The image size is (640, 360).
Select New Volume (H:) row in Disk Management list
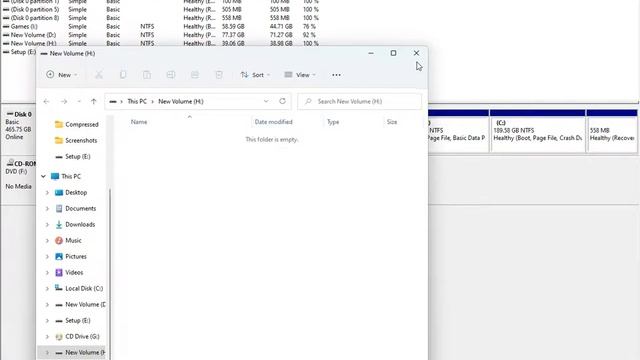pos(160,43)
